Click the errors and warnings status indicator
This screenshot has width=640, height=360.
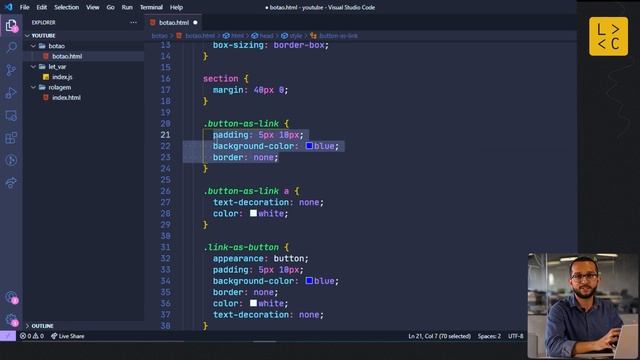point(32,336)
